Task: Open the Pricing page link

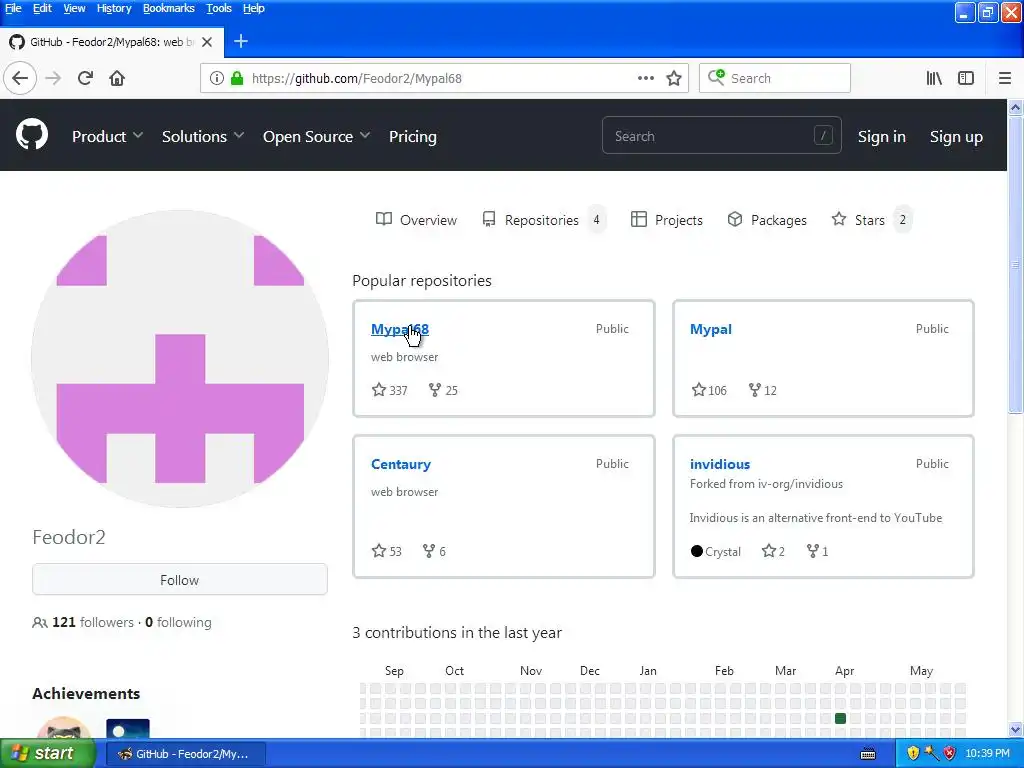Action: (413, 136)
